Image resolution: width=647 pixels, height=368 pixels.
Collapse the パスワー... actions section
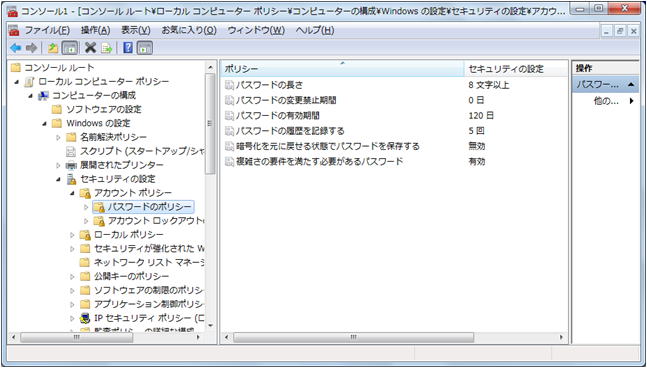click(631, 85)
